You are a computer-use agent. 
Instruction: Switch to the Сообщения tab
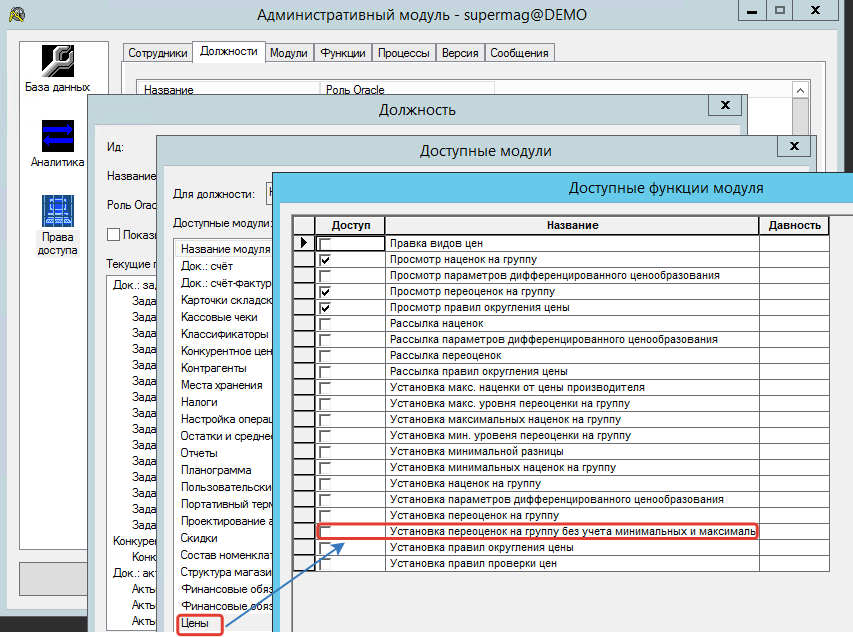click(x=520, y=53)
